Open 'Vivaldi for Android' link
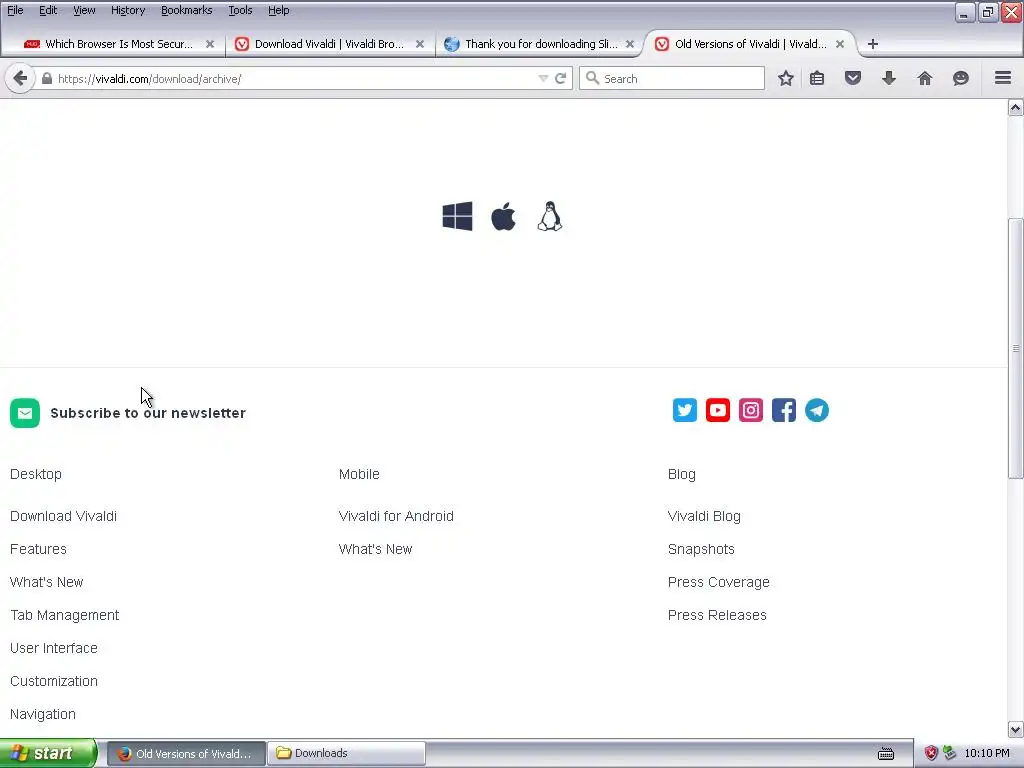Image resolution: width=1024 pixels, height=768 pixels. (x=396, y=516)
